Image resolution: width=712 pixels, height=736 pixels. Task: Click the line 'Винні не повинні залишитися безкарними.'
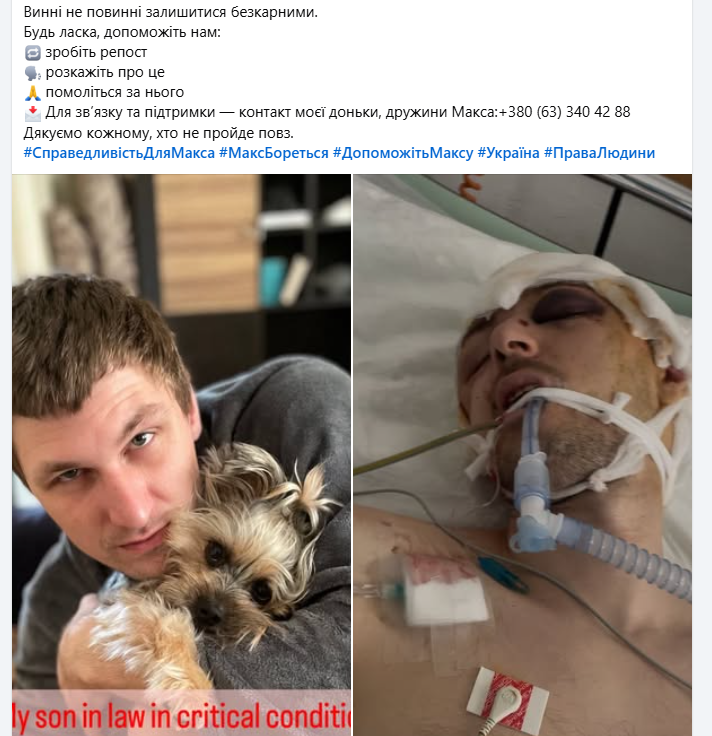coord(170,12)
